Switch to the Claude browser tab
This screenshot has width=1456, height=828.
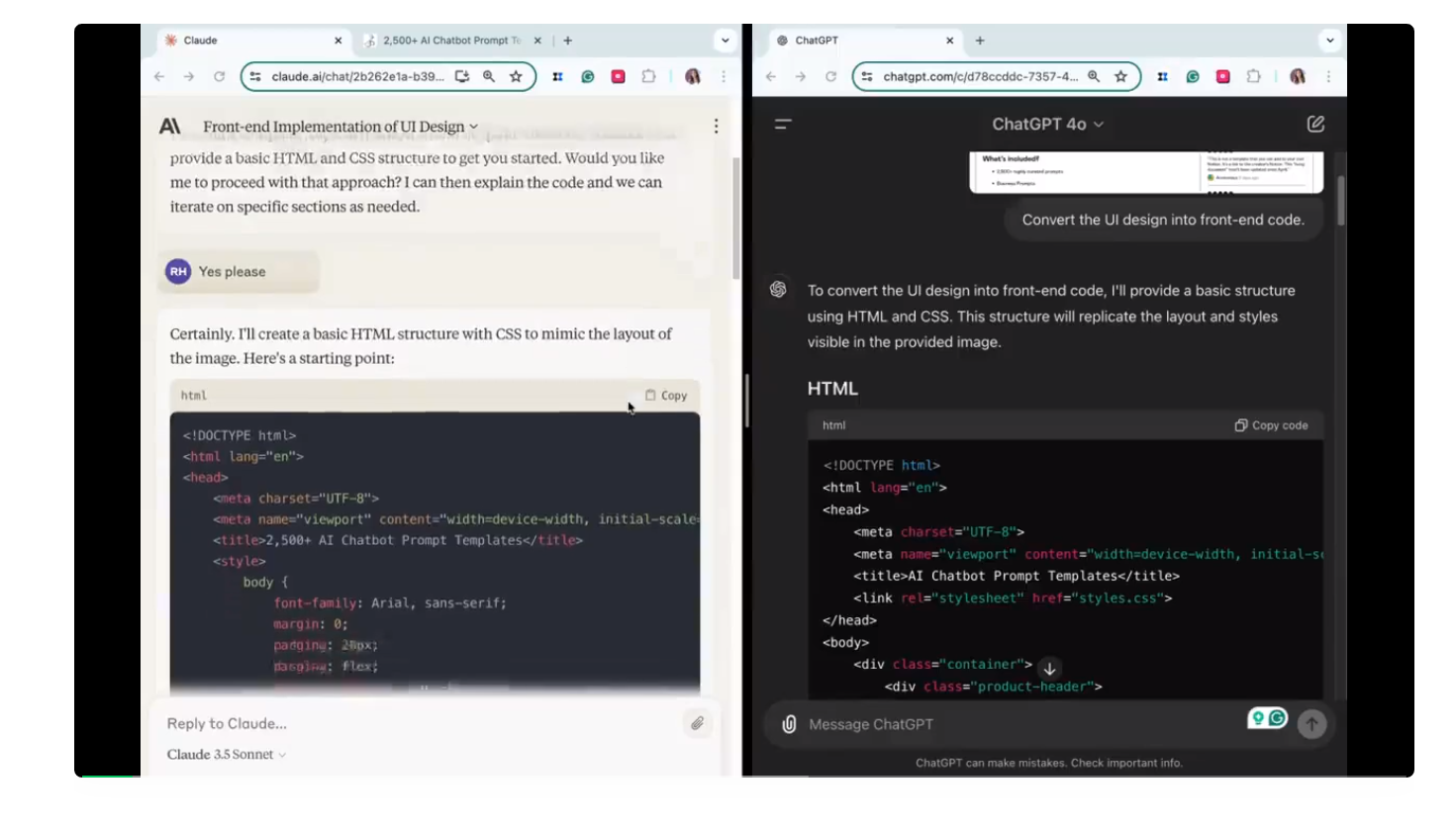pos(252,41)
